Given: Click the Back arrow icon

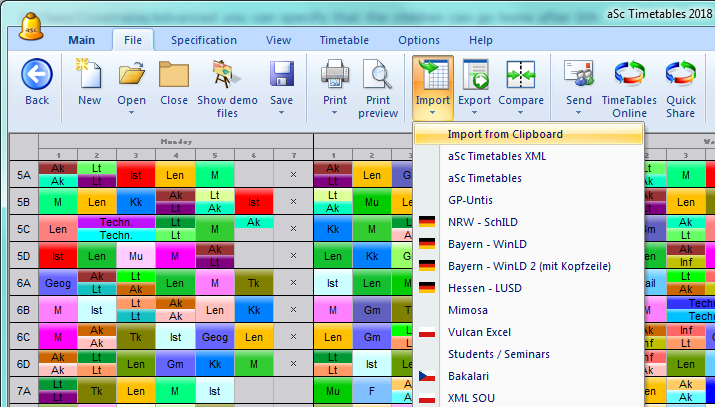Looking at the screenshot, I should click(36, 74).
